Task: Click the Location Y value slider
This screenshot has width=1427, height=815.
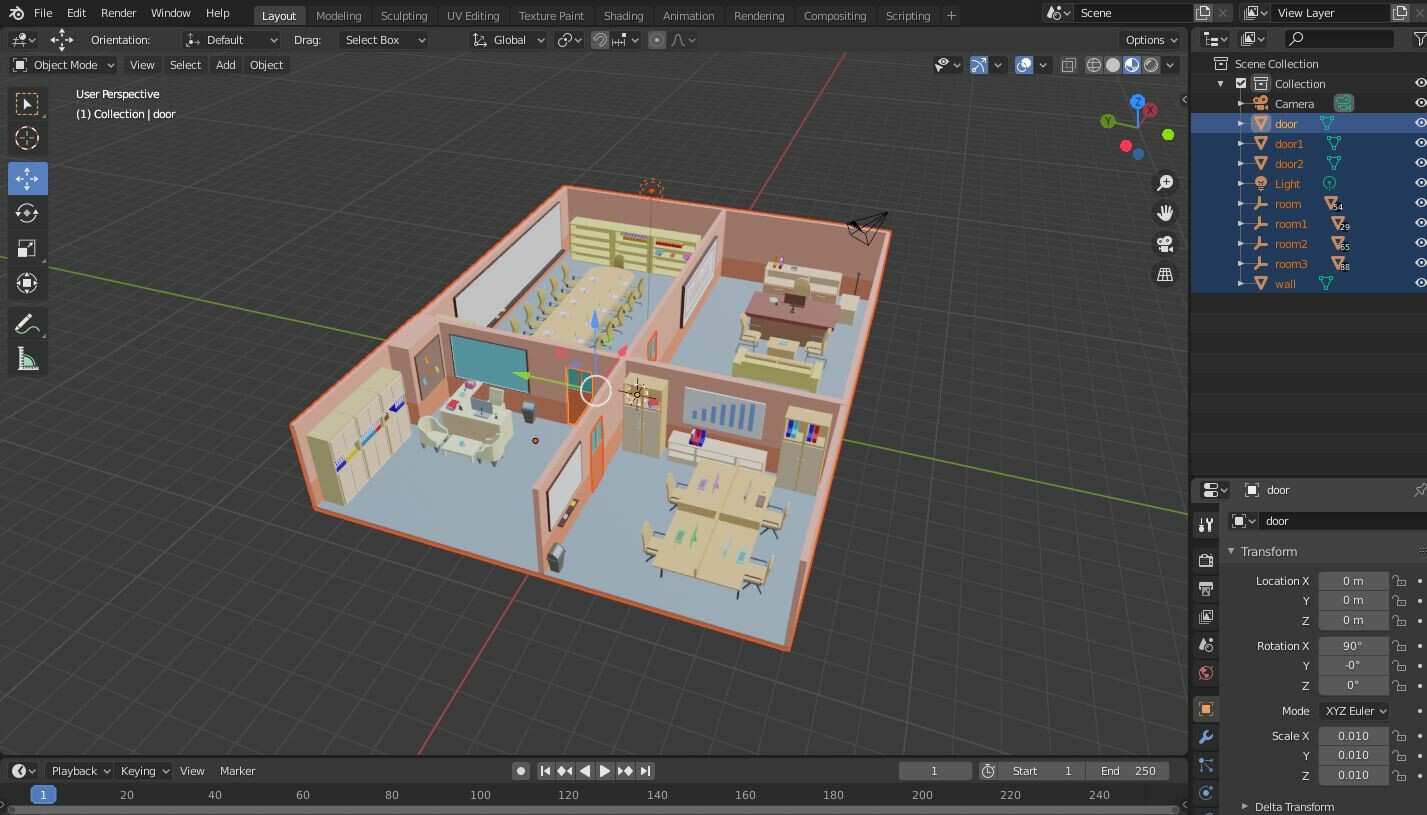Action: coord(1352,600)
